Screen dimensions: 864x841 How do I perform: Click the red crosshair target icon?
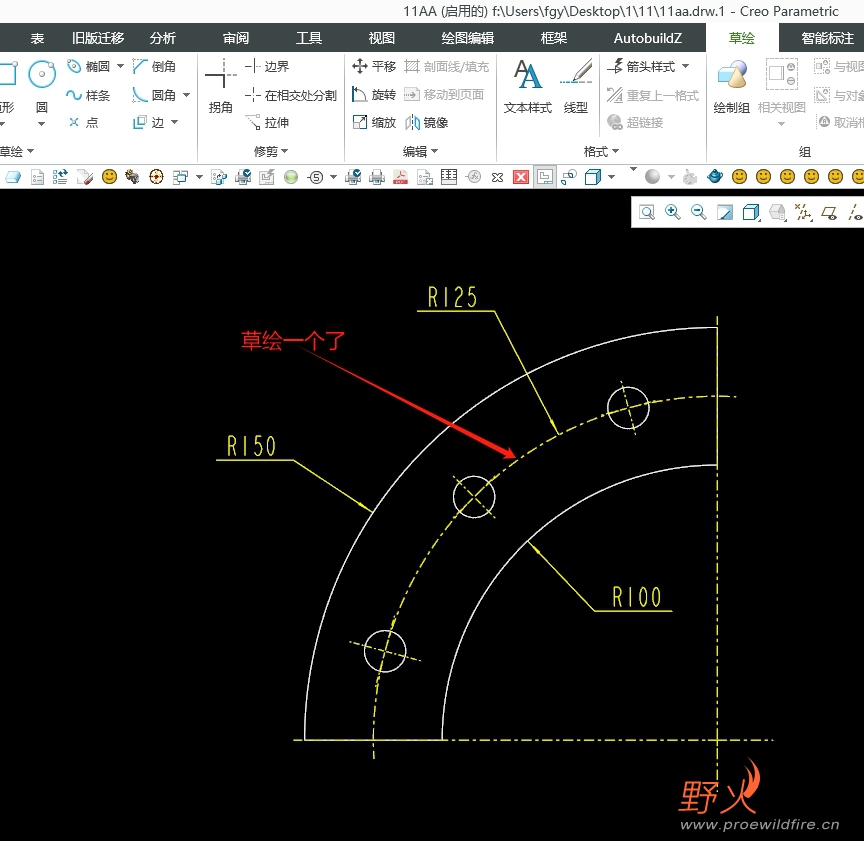click(156, 177)
